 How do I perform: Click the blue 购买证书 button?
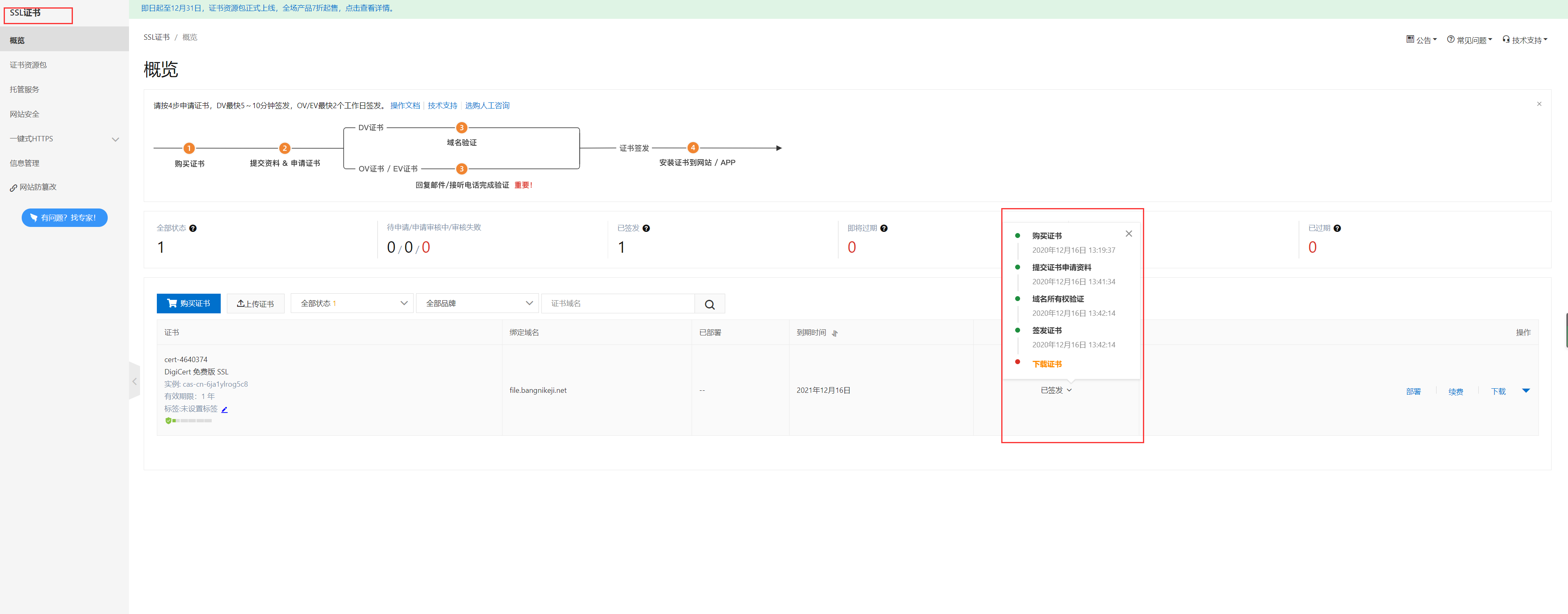[x=189, y=304]
